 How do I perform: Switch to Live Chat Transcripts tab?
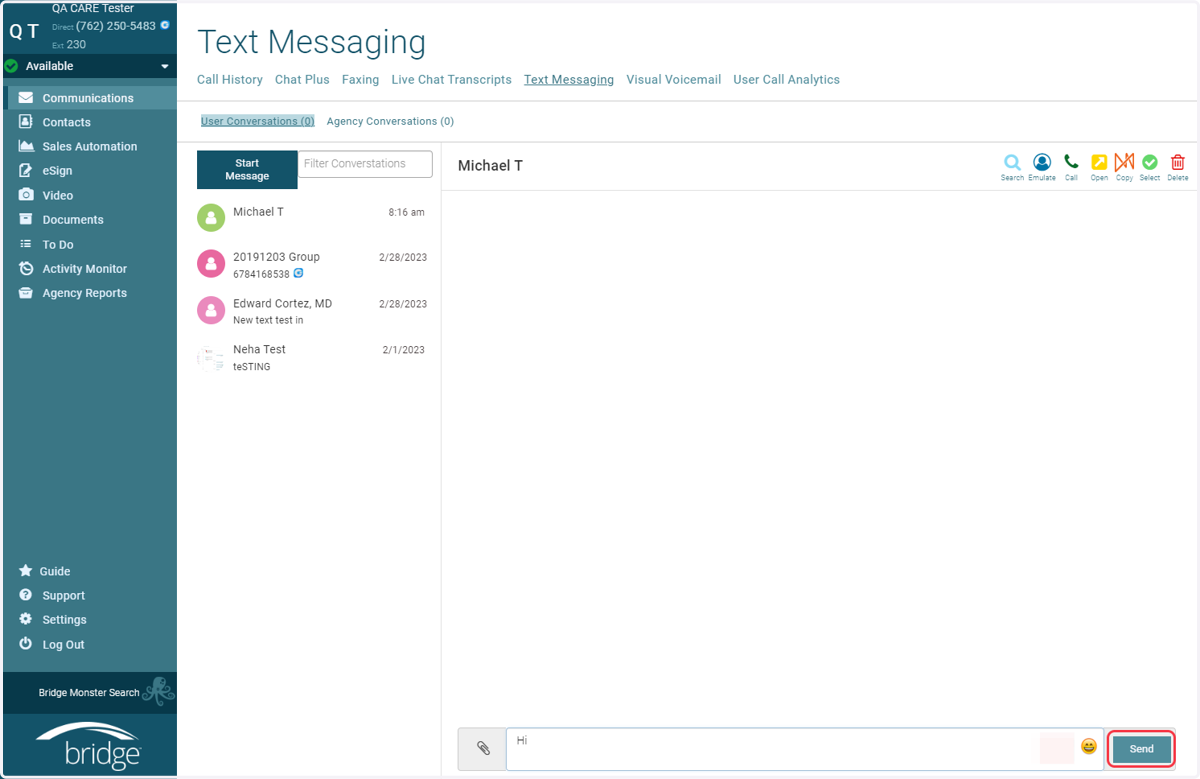coord(451,80)
